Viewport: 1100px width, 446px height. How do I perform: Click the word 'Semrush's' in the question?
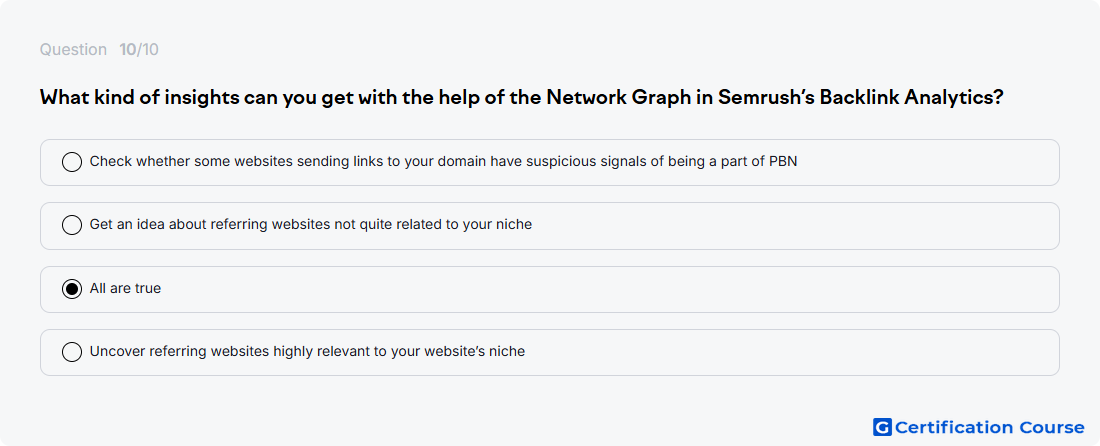click(766, 97)
